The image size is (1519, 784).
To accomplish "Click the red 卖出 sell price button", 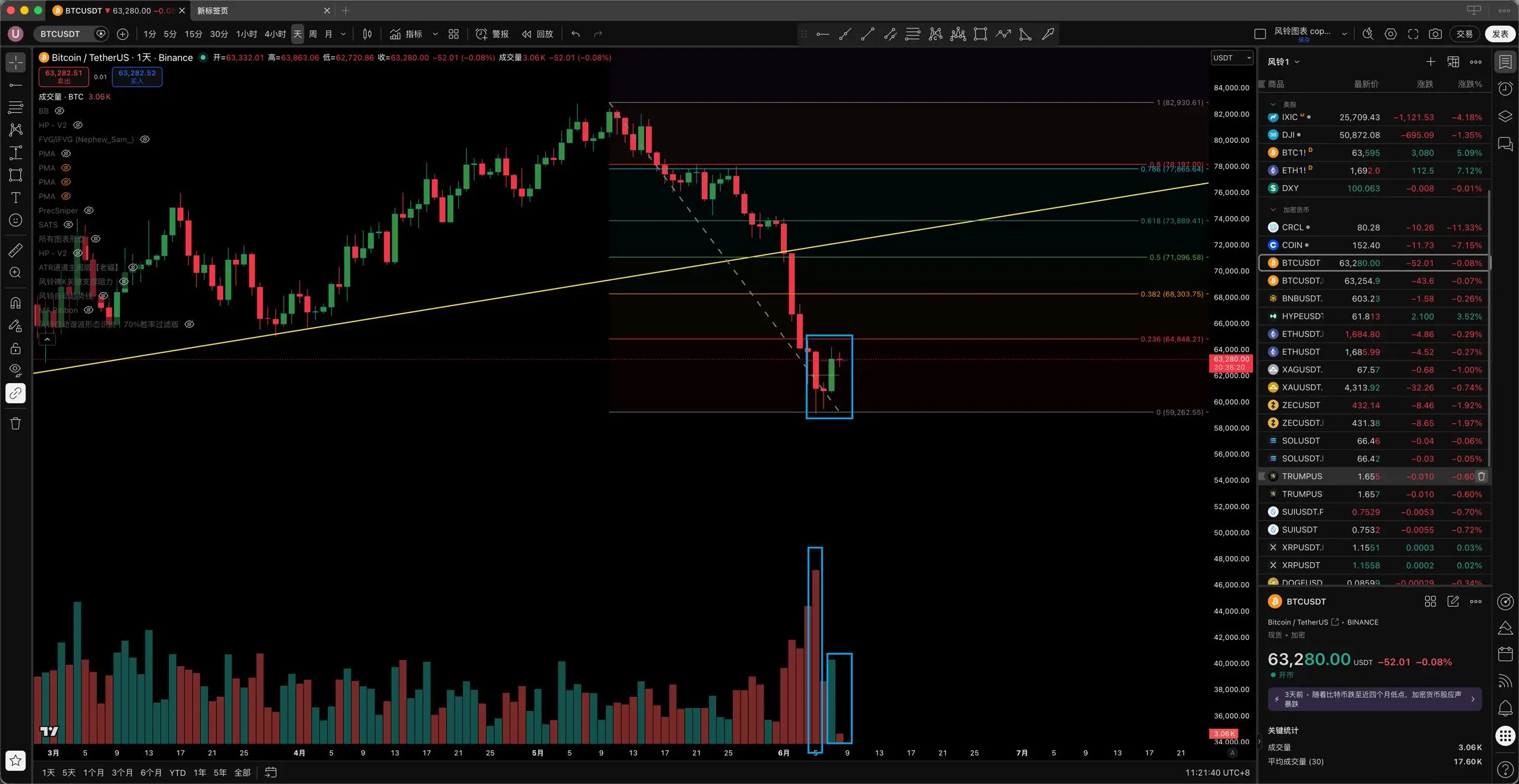I will pyautogui.click(x=64, y=77).
